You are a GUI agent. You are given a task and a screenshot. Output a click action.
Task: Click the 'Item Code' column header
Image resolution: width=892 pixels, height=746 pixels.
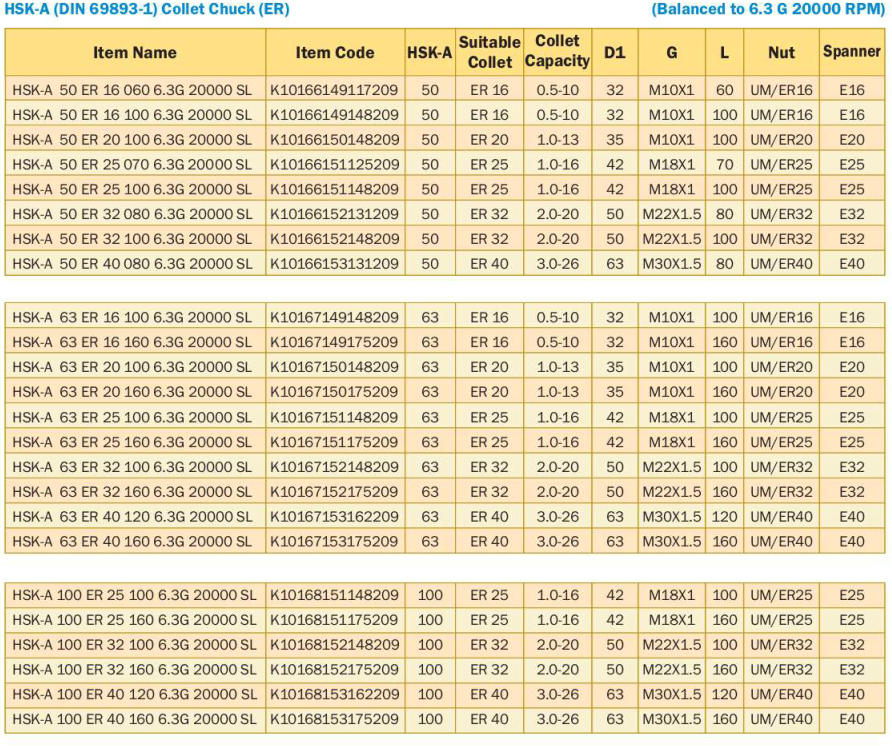[x=334, y=52]
